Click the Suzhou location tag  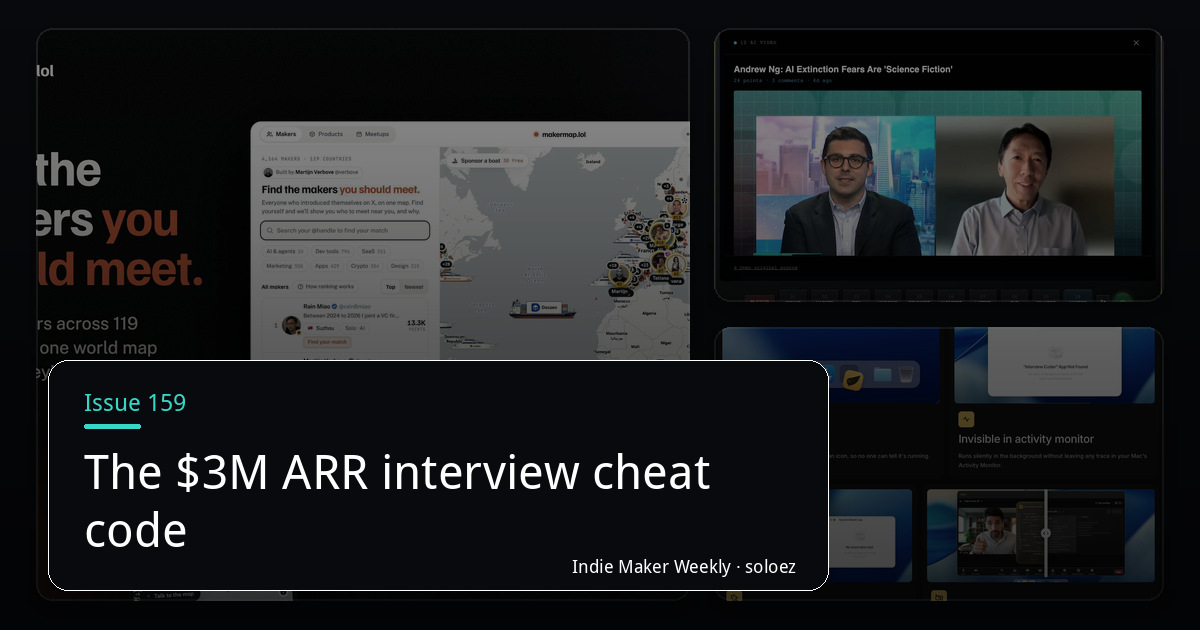(321, 328)
